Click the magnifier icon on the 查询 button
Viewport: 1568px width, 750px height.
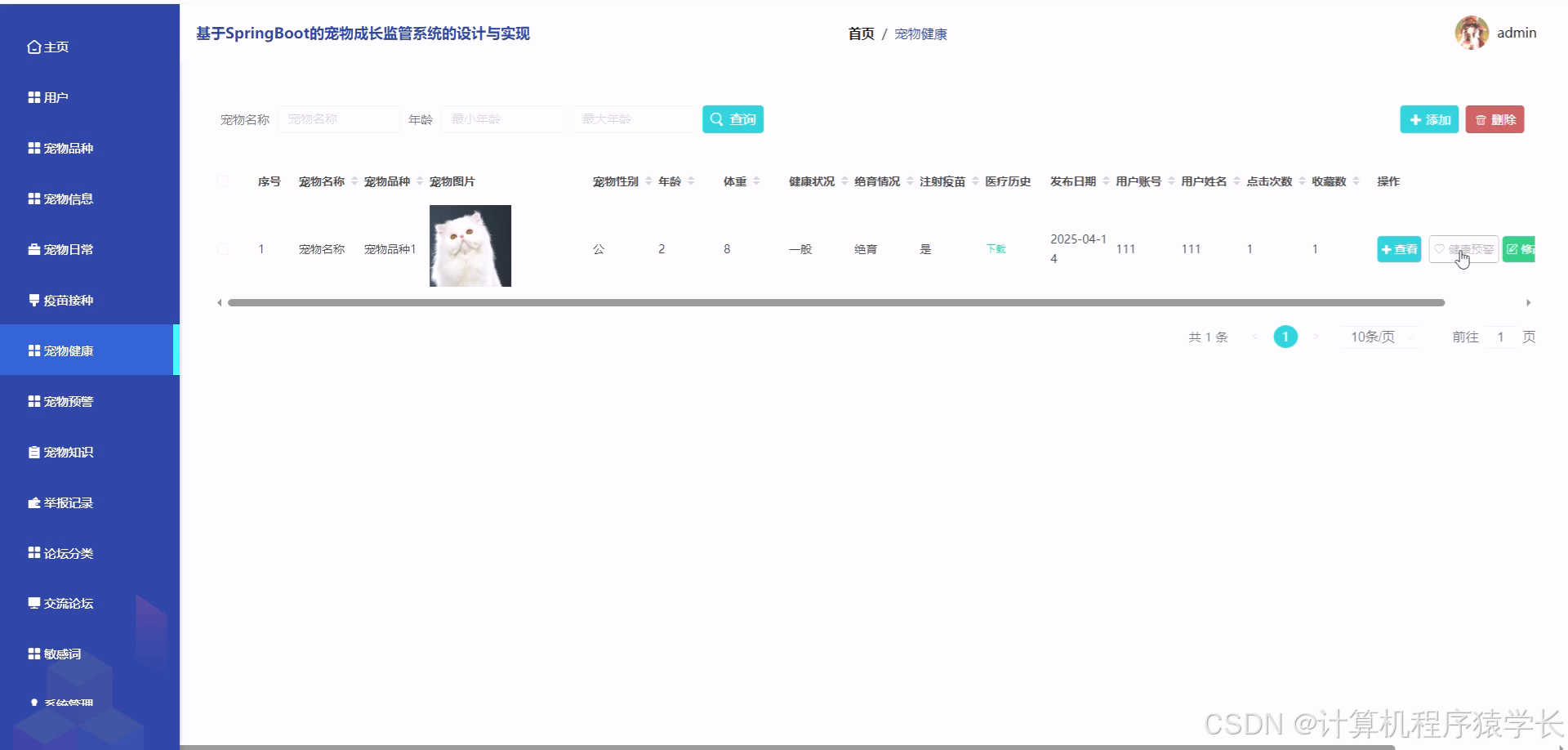point(717,118)
